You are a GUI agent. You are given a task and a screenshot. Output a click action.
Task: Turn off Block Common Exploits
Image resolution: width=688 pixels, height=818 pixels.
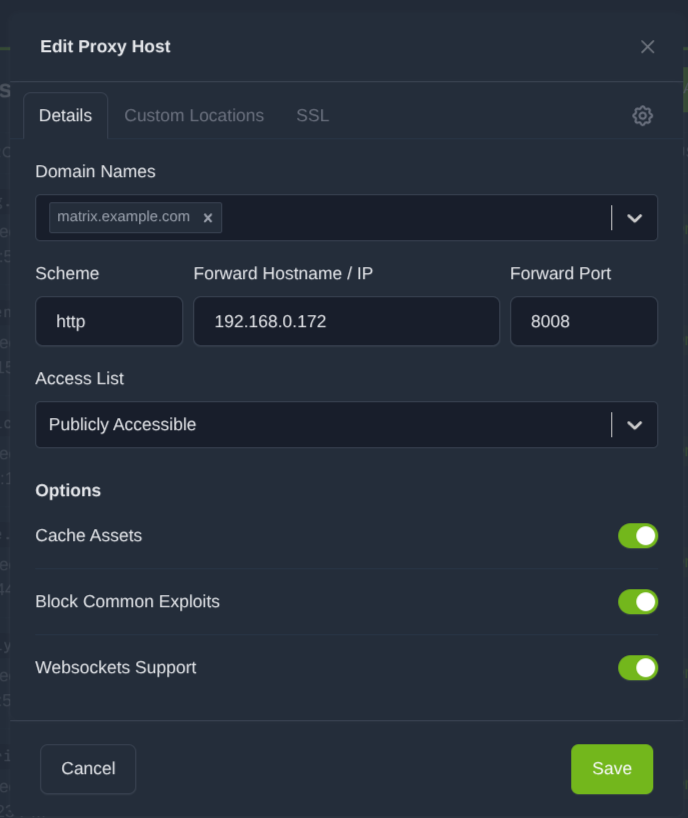637,602
